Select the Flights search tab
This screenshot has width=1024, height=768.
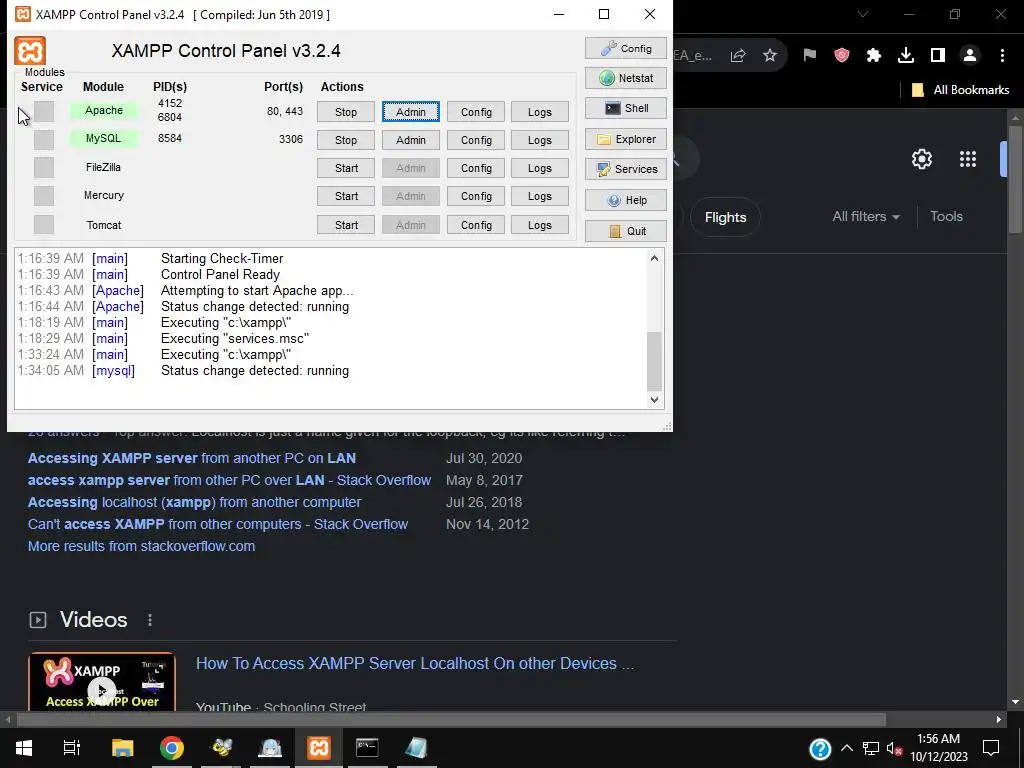(x=725, y=217)
